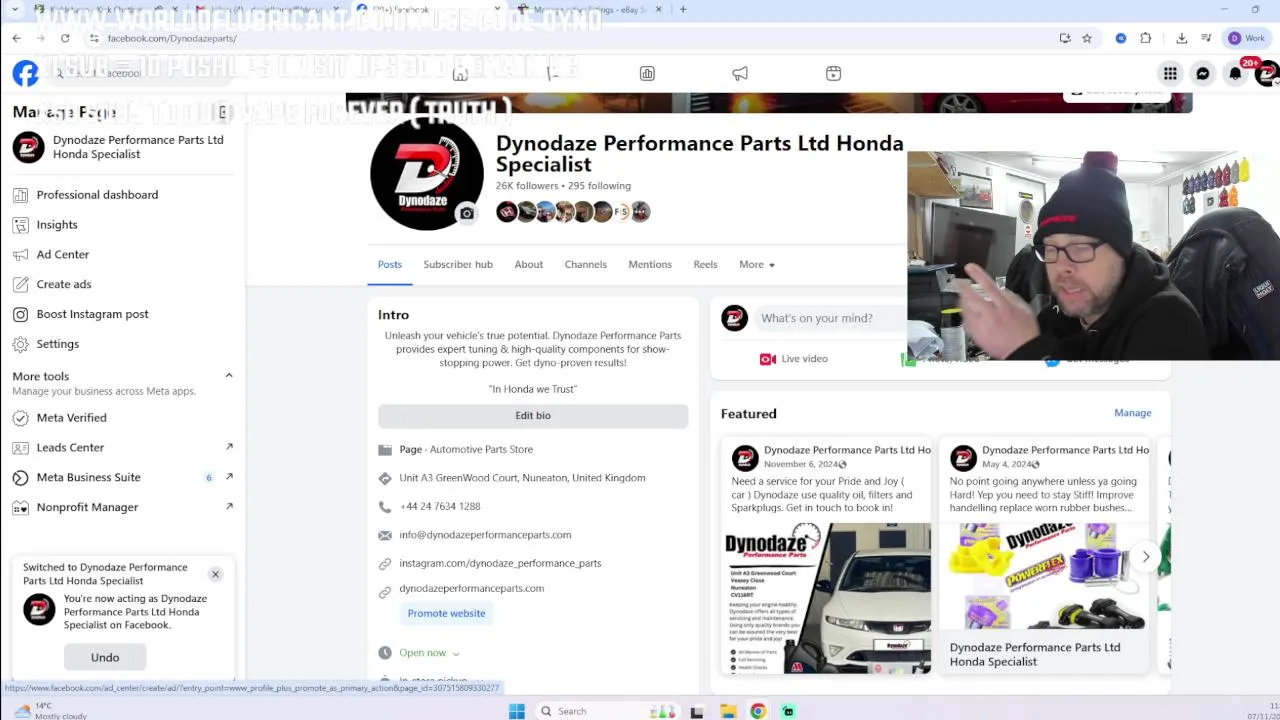Viewport: 1280px width, 720px height.
Task: Expand the Open now hours dropdown
Action: [x=429, y=653]
